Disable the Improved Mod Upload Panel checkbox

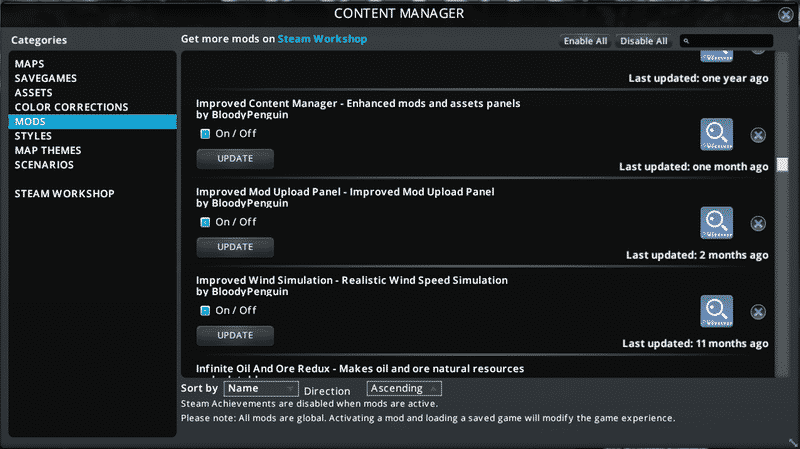[x=205, y=222]
